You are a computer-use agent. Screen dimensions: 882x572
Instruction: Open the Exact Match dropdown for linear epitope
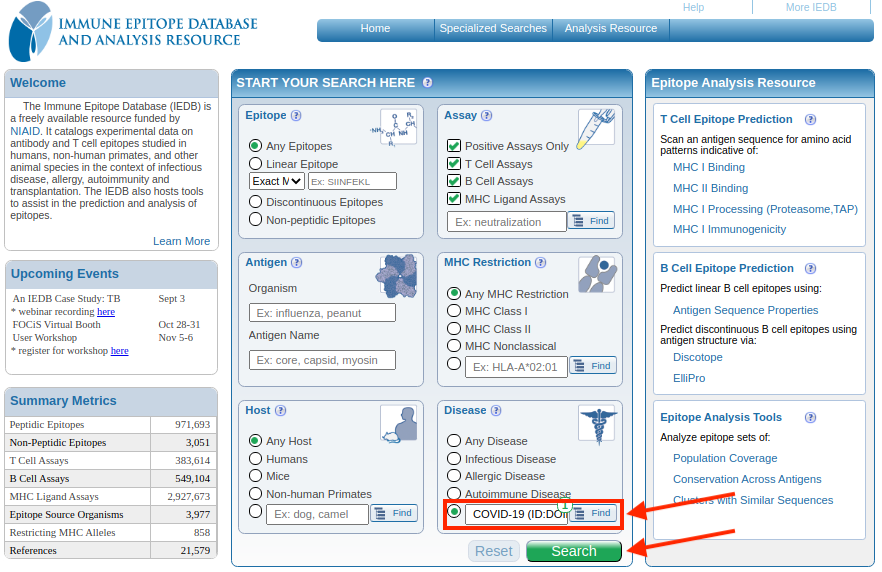(277, 181)
